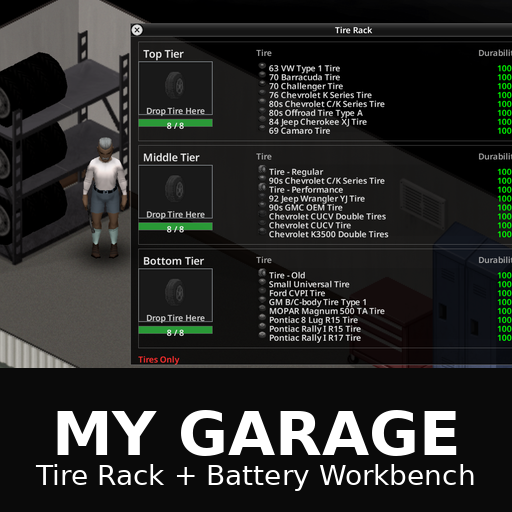Click the 'Middle Tier' heading
Viewport: 512px width, 512px height.
[171, 157]
